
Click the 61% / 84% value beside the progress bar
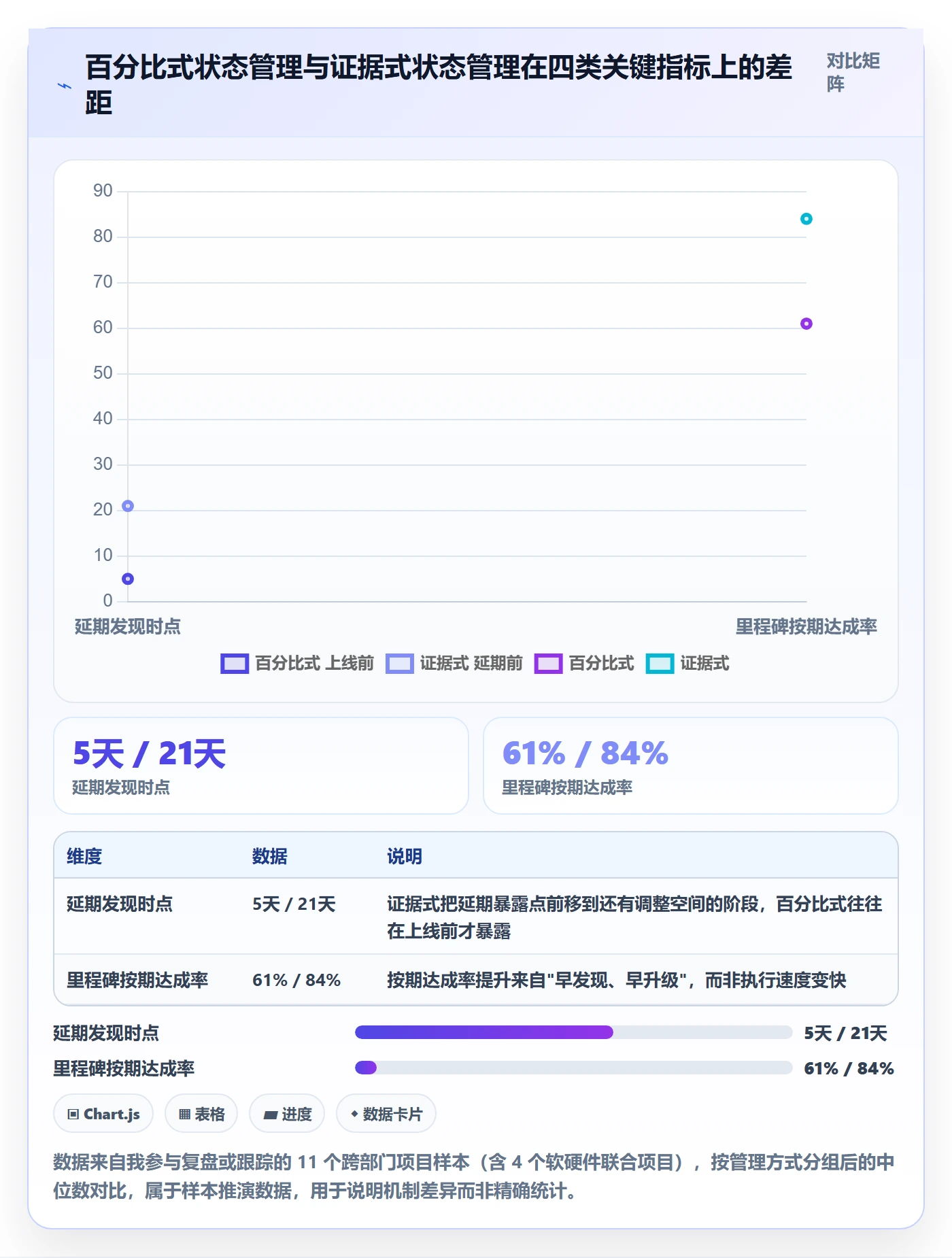(849, 1068)
